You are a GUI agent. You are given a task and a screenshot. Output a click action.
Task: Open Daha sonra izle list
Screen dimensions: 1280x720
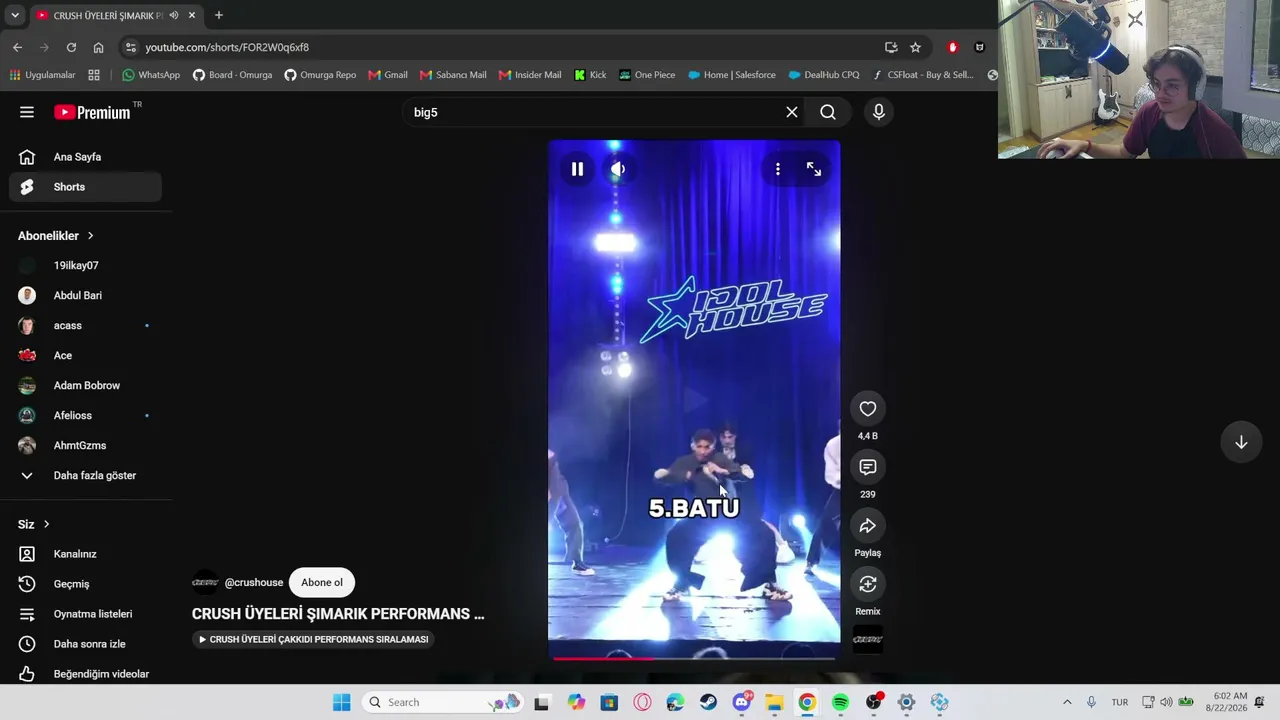[85, 644]
